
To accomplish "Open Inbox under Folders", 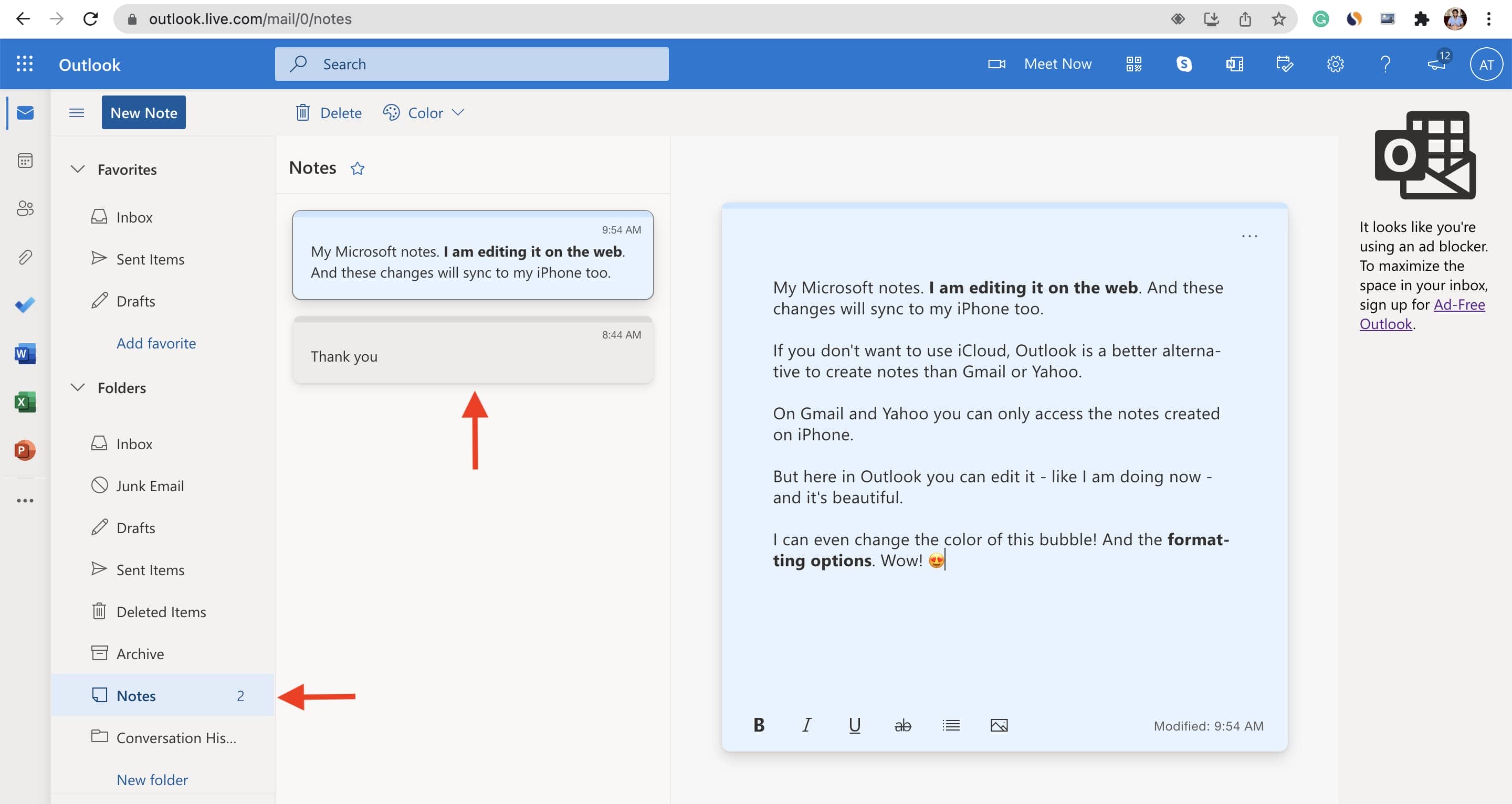I will 163,443.
